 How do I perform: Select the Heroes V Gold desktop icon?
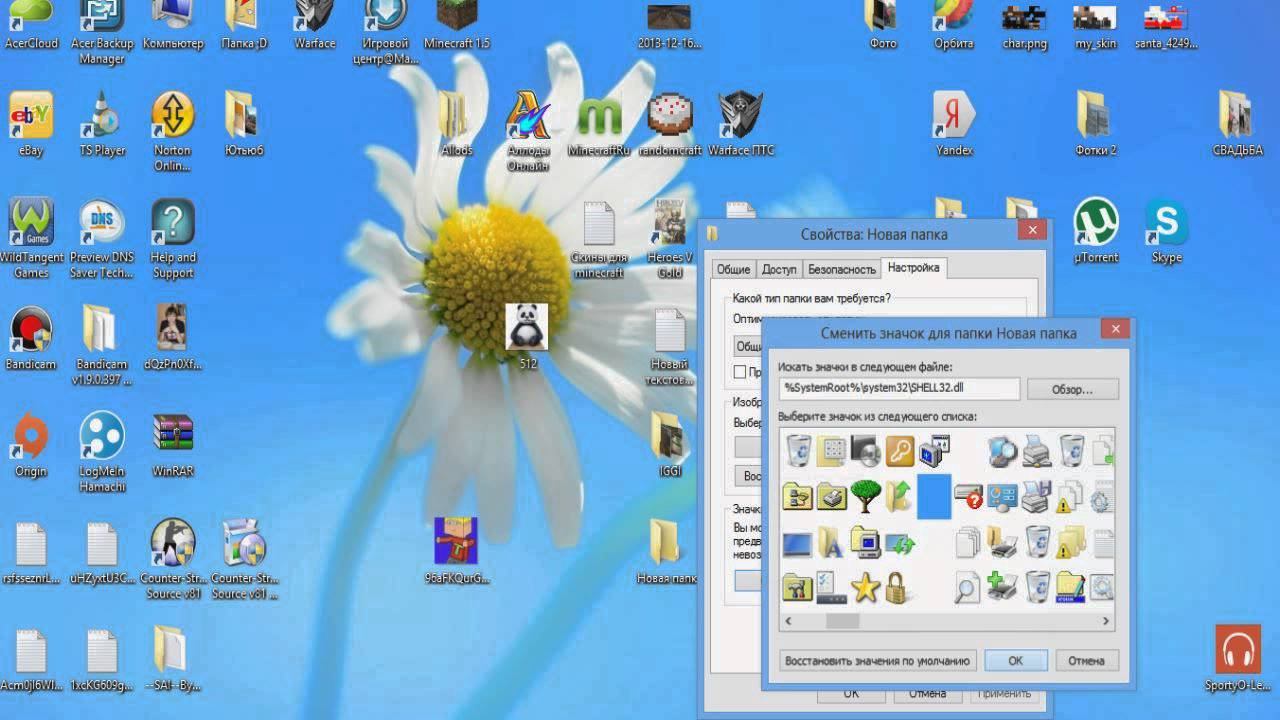tap(670, 238)
